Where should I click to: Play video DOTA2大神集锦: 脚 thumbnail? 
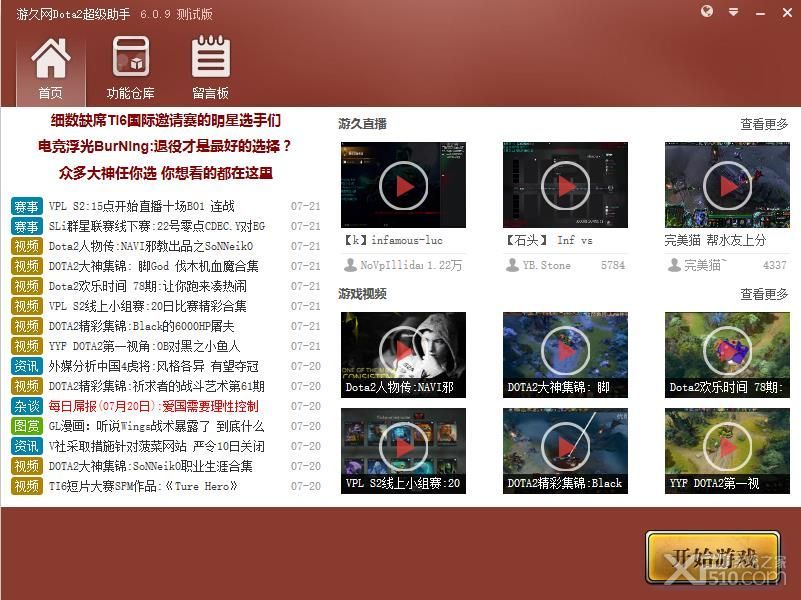point(565,355)
